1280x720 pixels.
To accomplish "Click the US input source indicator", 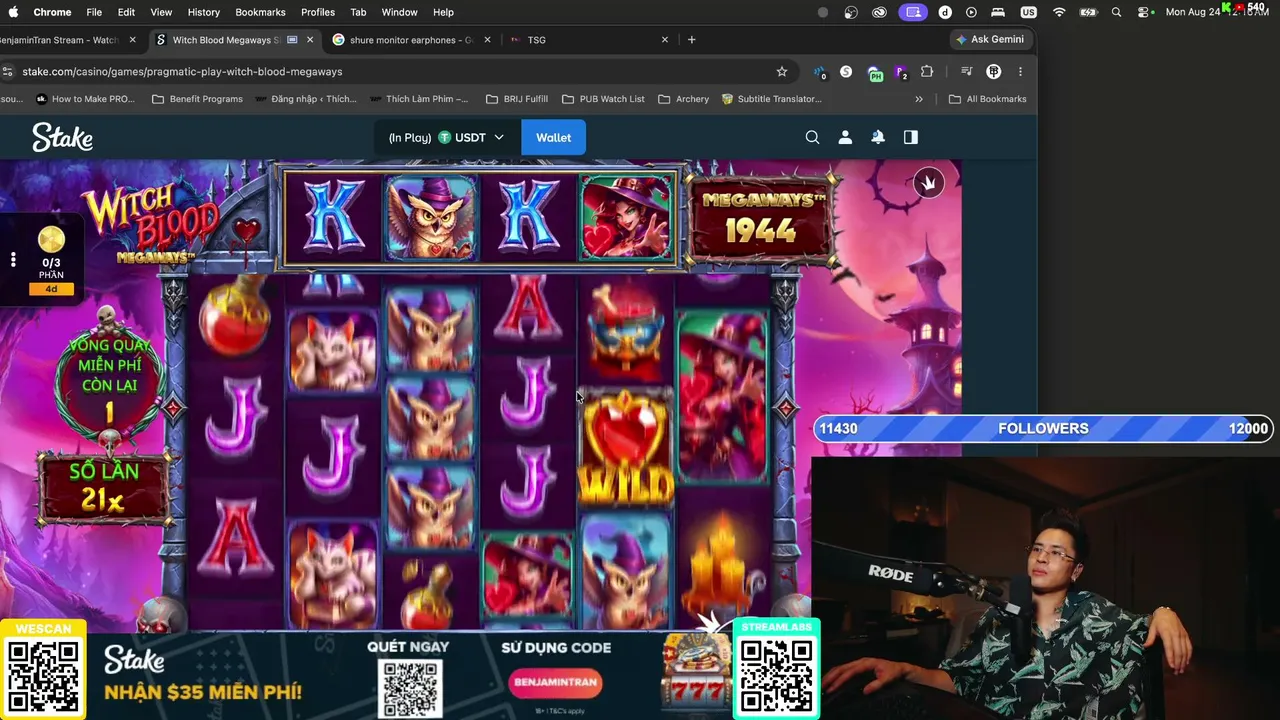I will 1029,12.
